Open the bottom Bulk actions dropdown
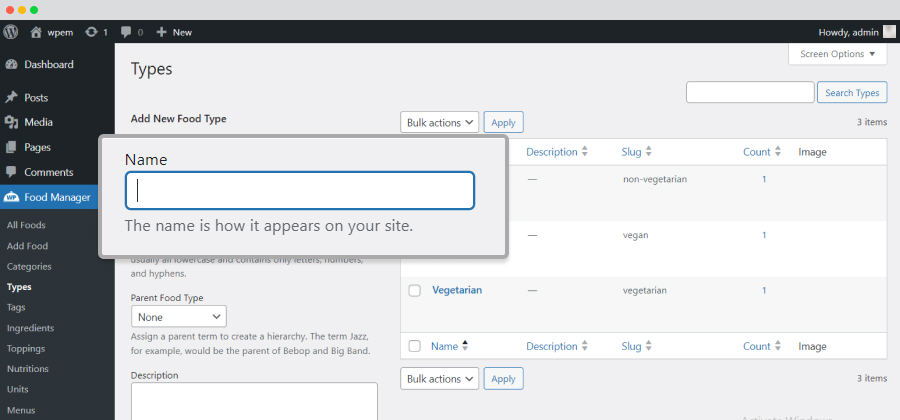 pos(440,379)
